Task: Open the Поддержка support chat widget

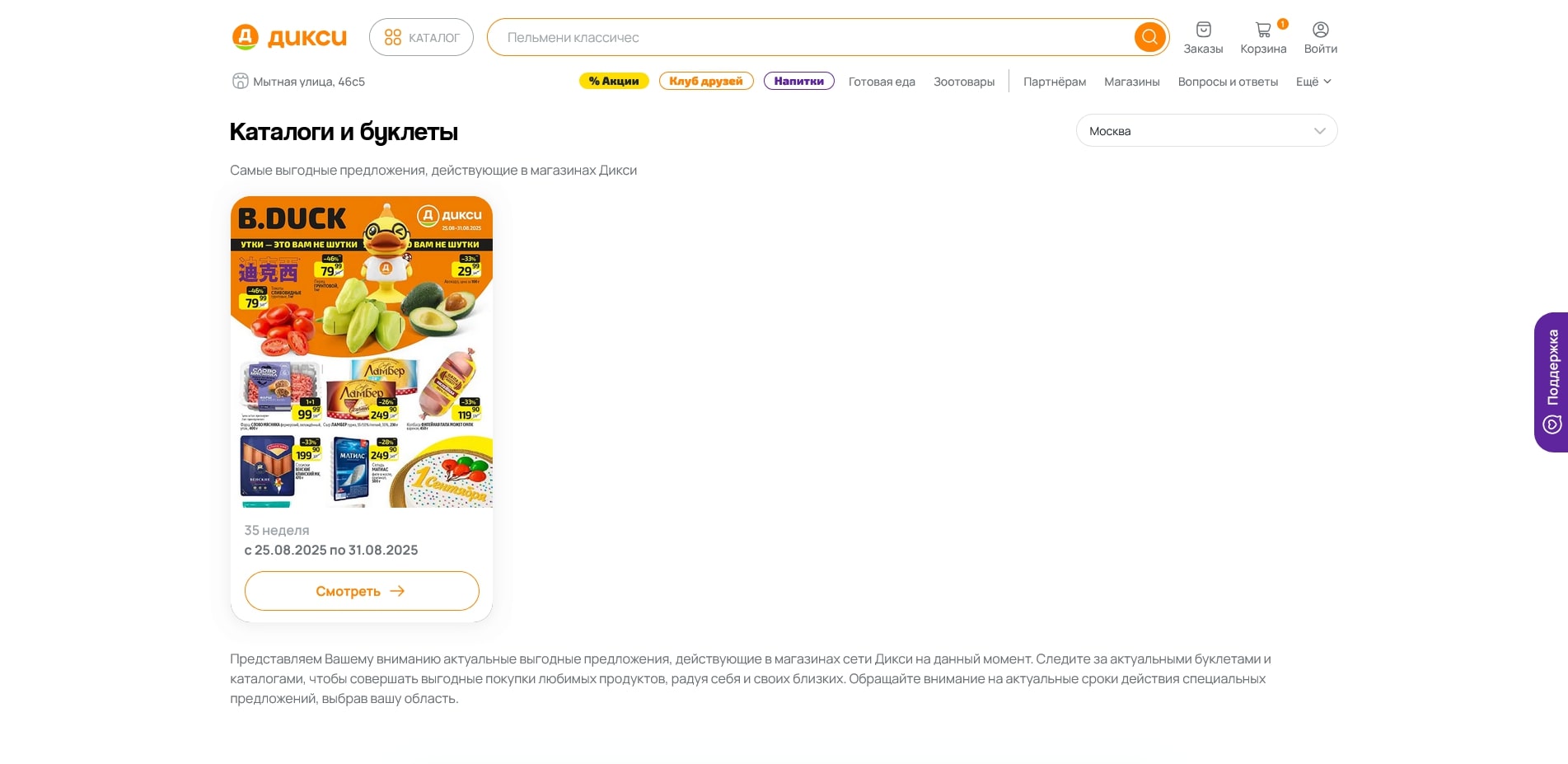Action: 1551,382
